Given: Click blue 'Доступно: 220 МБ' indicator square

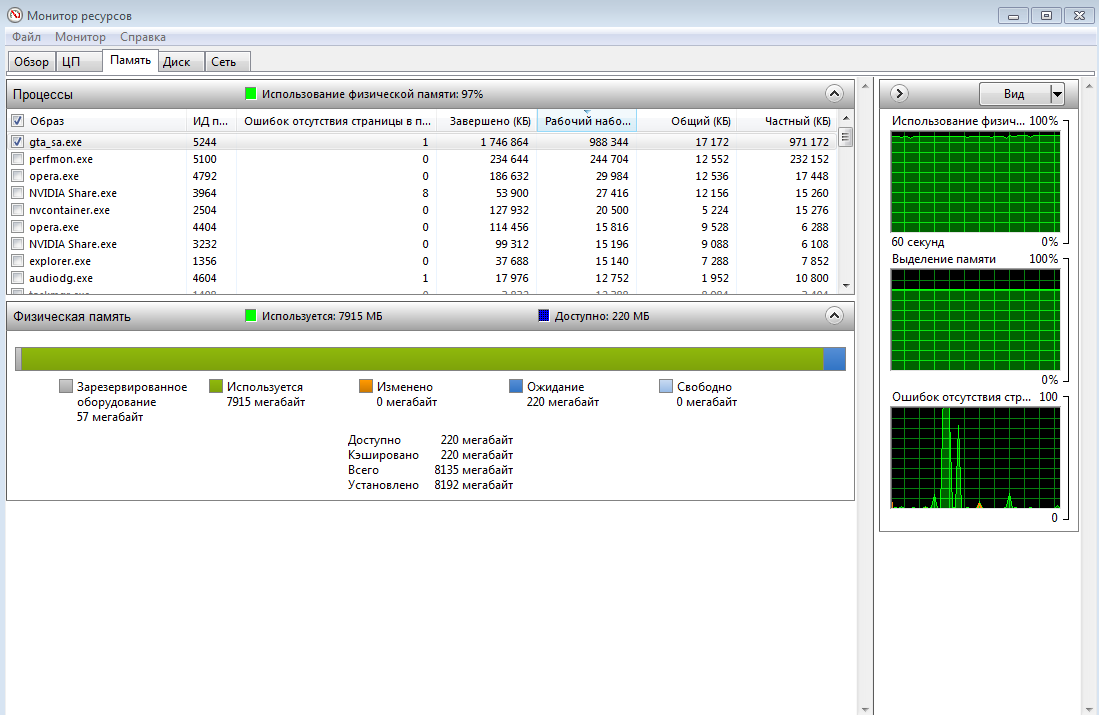Looking at the screenshot, I should point(544,316).
